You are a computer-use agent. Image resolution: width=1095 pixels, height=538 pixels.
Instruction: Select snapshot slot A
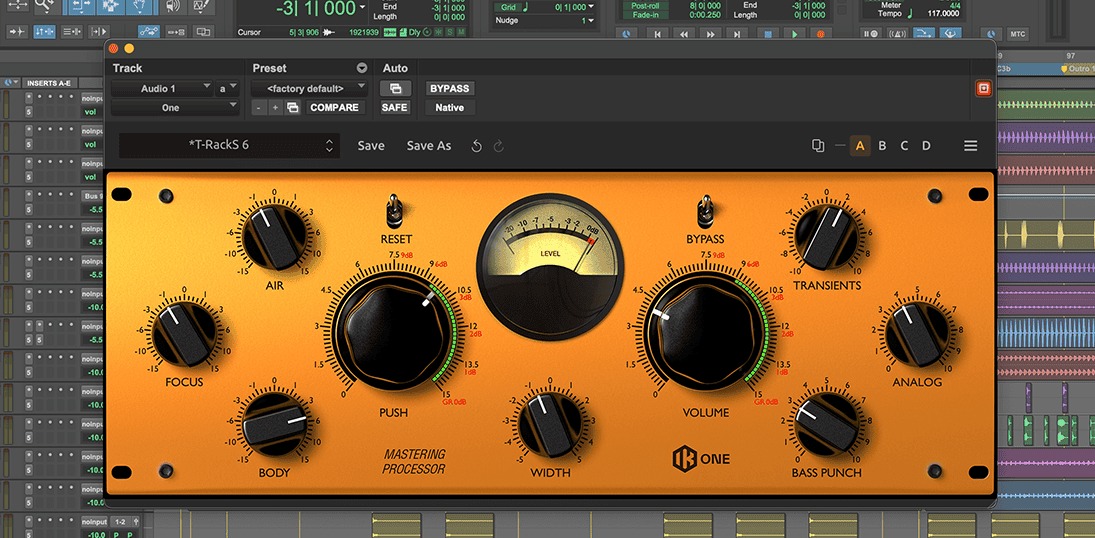860,146
